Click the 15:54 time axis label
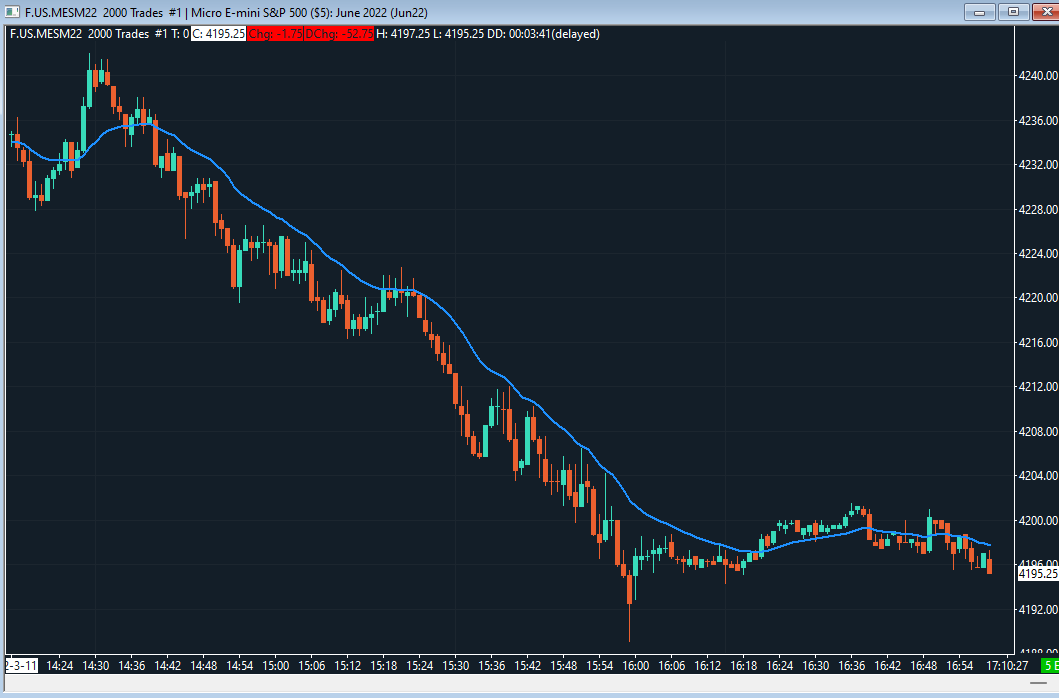Screen dimensions: 1059x698 [x=600, y=666]
